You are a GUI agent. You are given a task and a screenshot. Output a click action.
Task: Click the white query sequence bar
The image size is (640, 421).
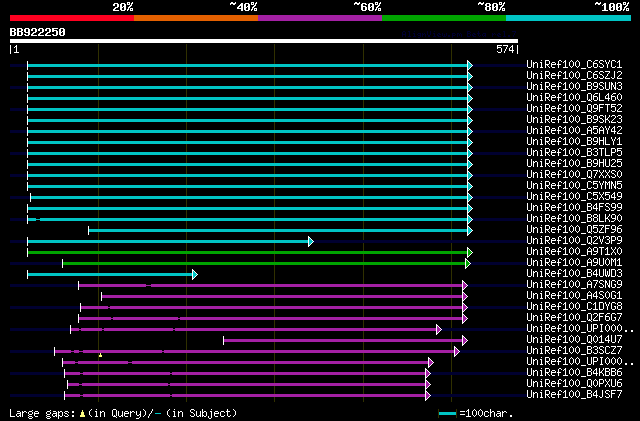click(264, 41)
